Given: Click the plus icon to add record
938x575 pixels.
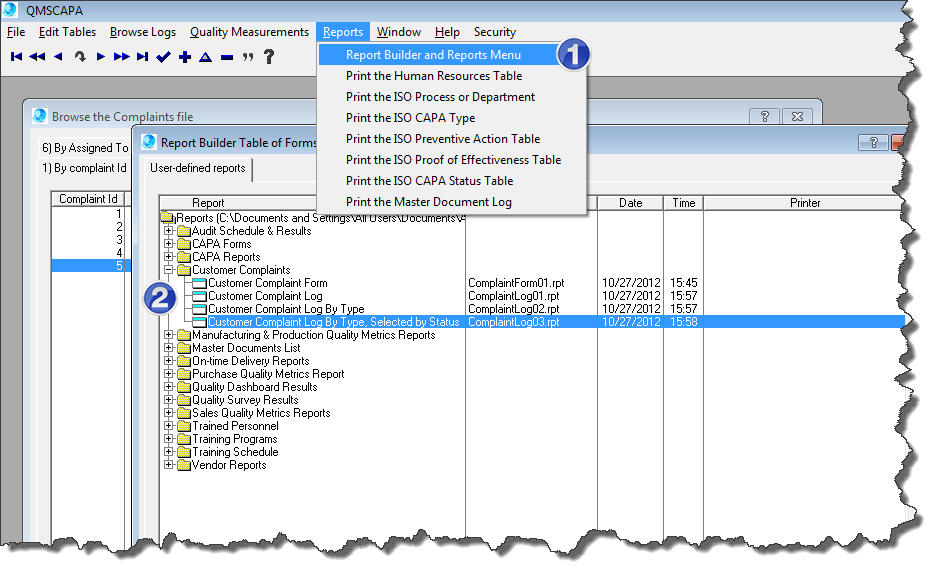Looking at the screenshot, I should (185, 57).
